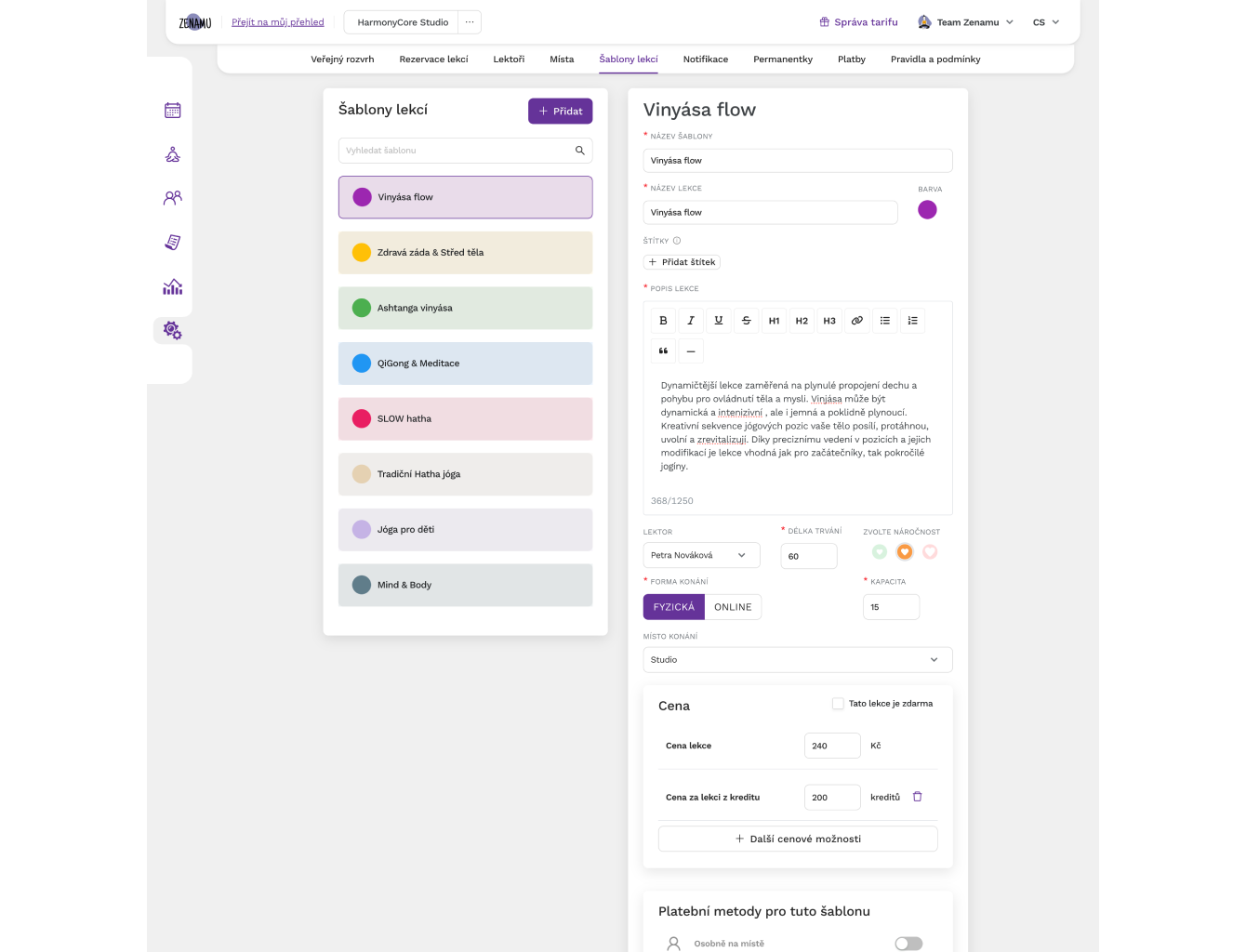Open the HarmonyCore Studio selector

click(403, 22)
